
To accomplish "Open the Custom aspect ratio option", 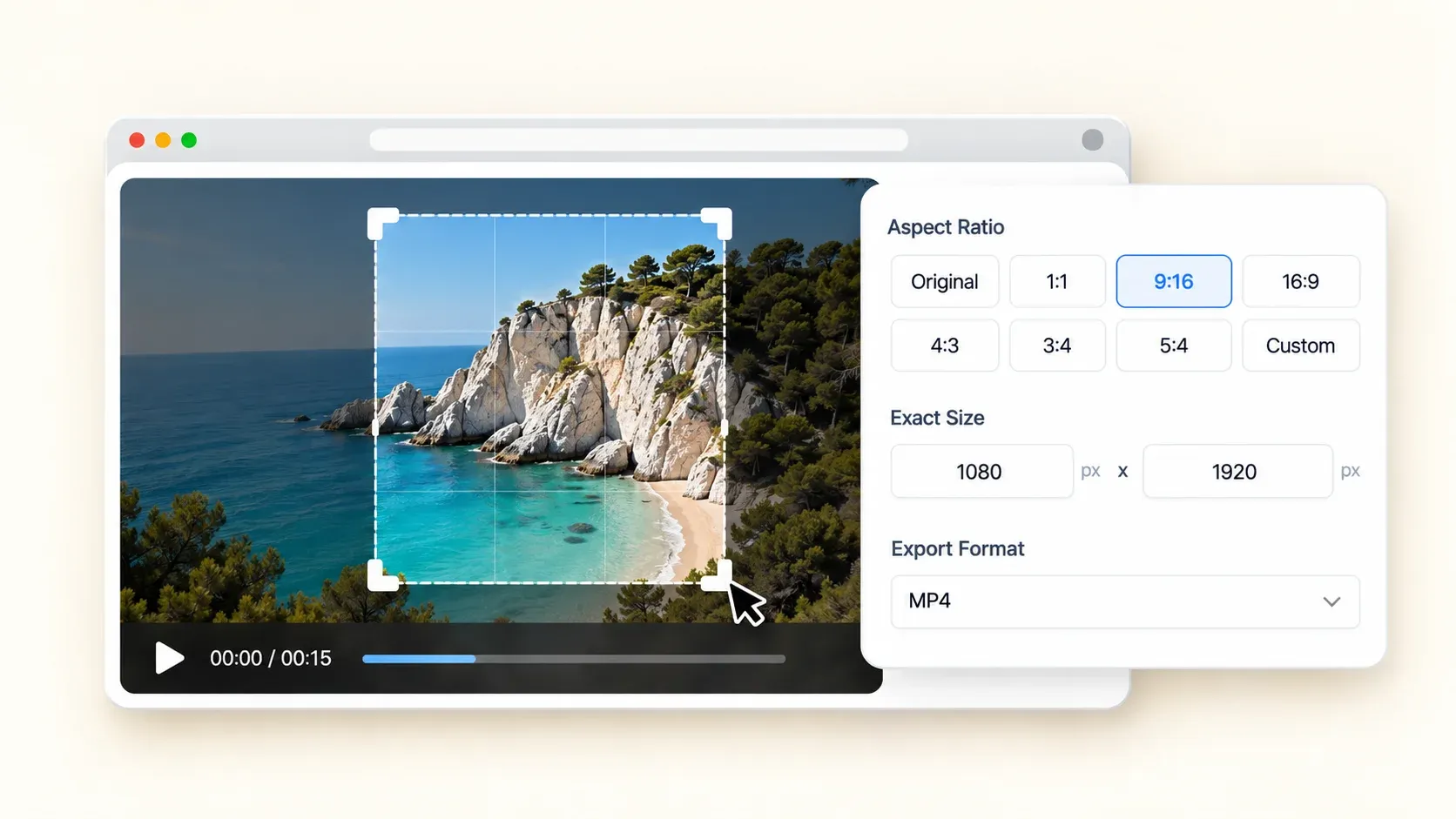I will 1301,346.
